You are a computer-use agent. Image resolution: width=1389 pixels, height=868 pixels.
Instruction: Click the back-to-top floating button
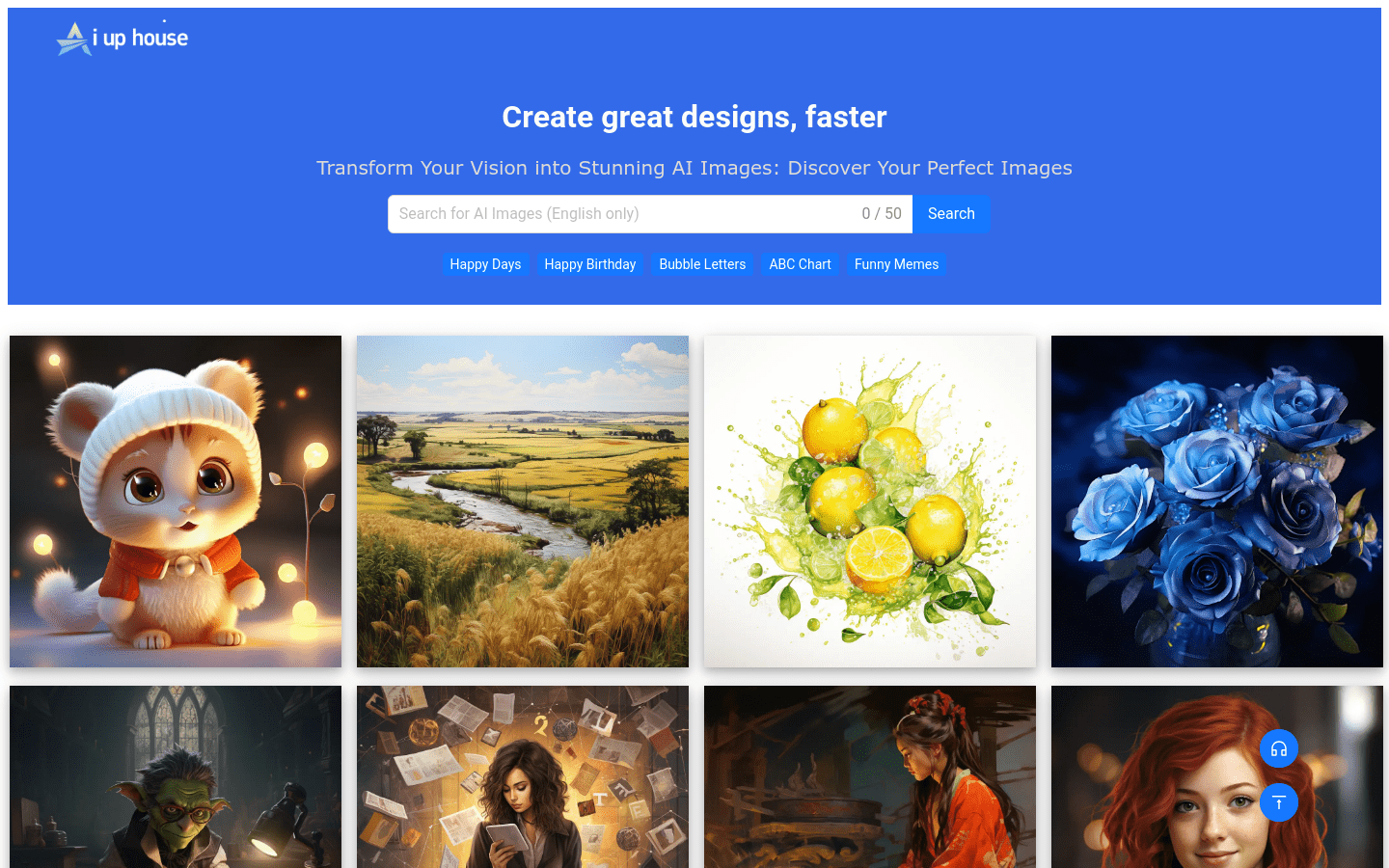tap(1279, 802)
